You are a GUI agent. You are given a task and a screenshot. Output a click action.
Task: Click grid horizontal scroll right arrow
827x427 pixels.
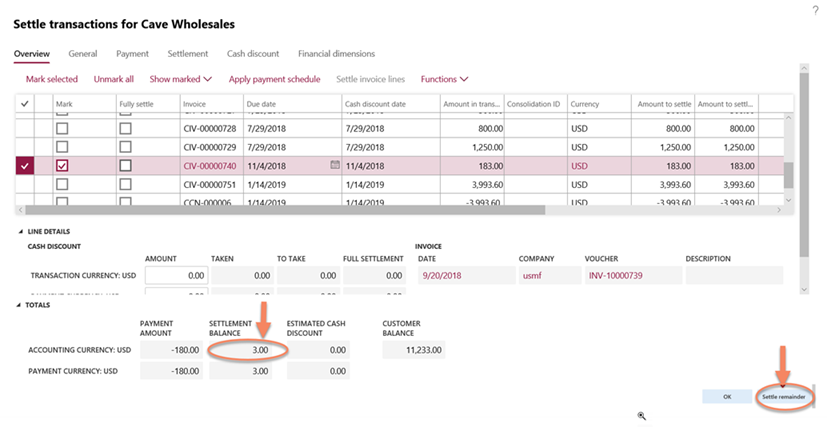[778, 210]
